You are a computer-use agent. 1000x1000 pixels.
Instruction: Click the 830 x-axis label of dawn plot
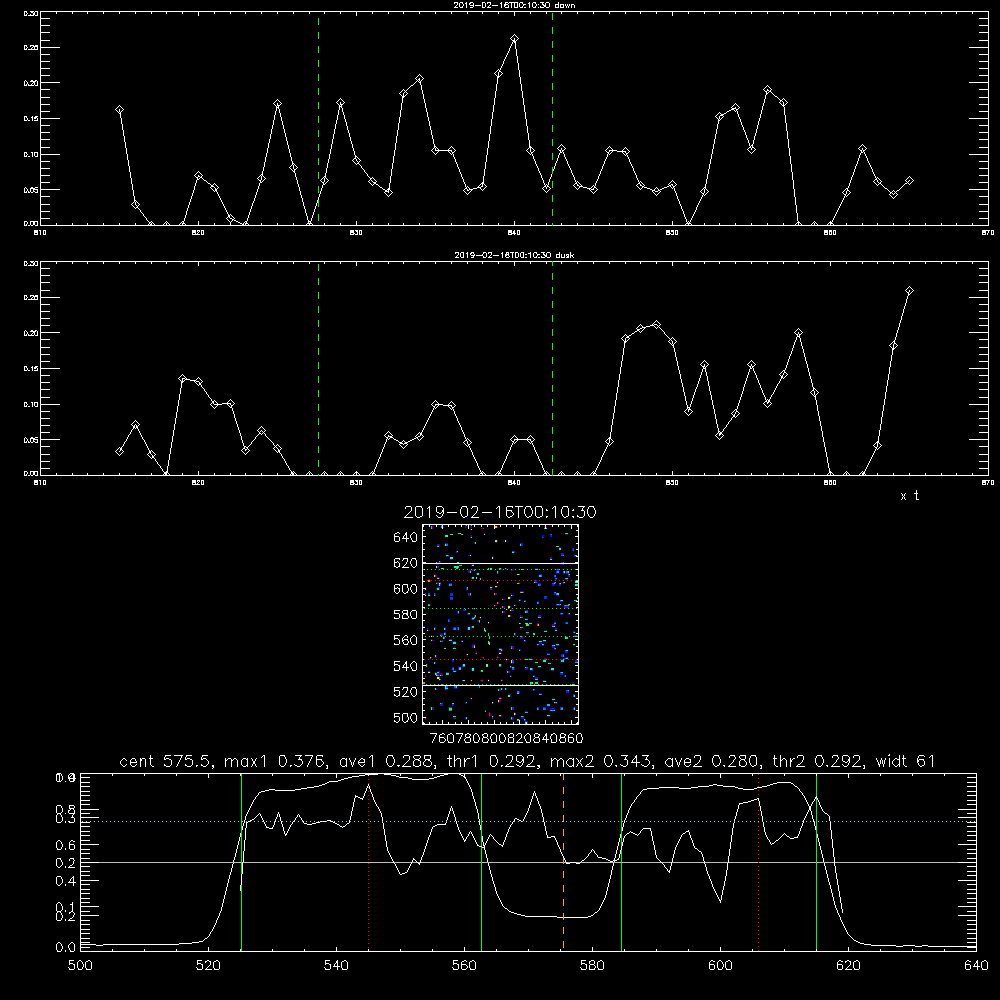[356, 233]
